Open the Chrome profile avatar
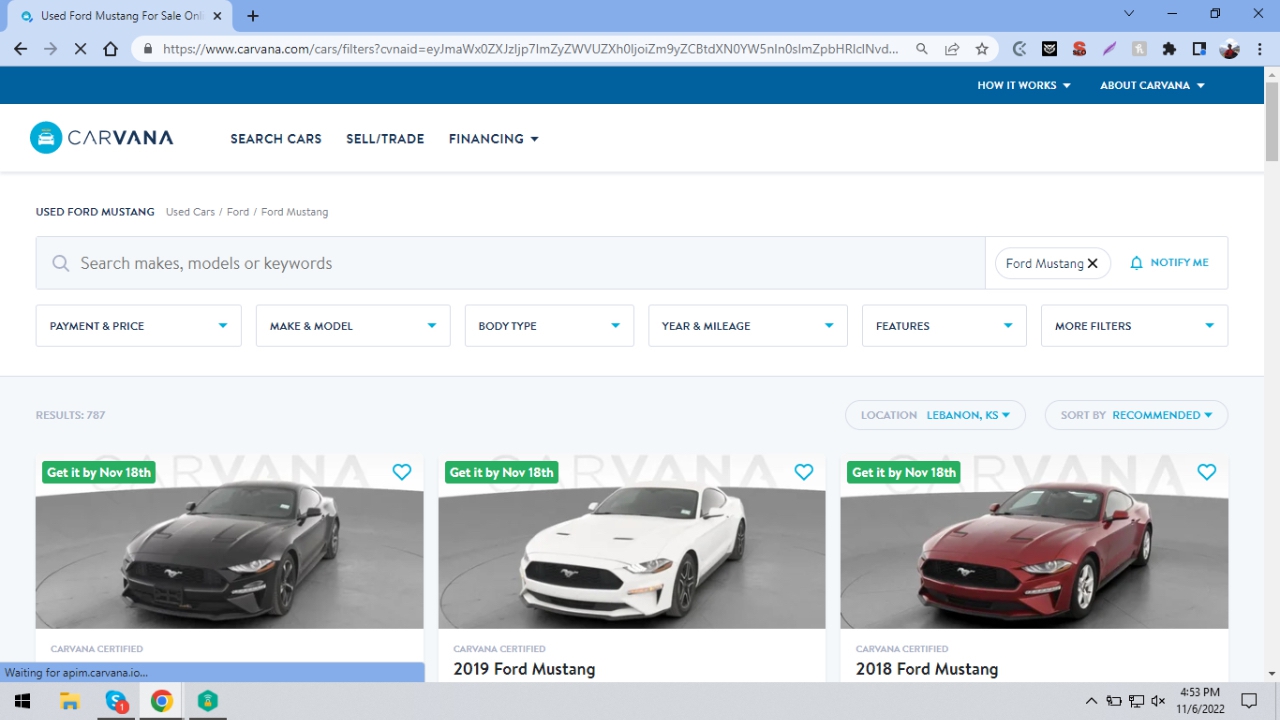The width and height of the screenshot is (1280, 720). (x=1230, y=48)
